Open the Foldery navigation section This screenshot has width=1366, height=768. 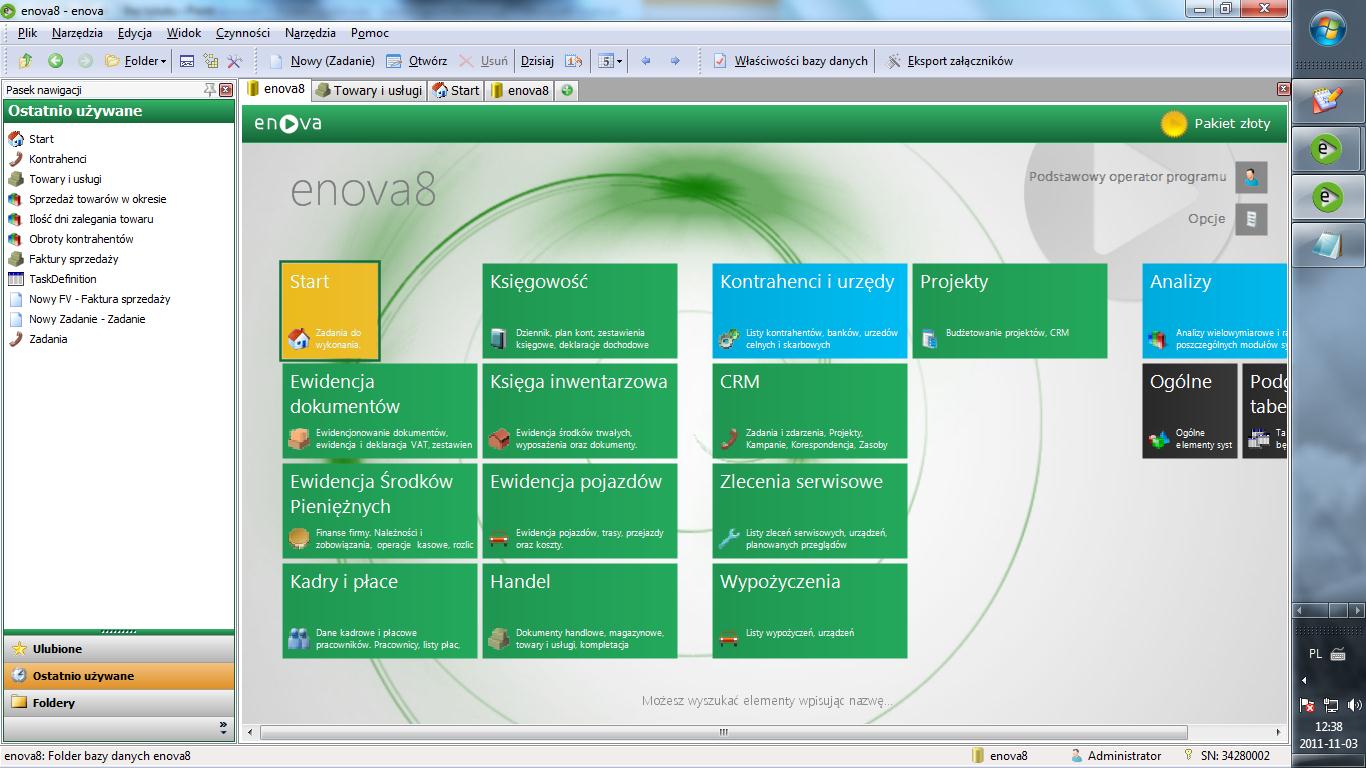(119, 703)
